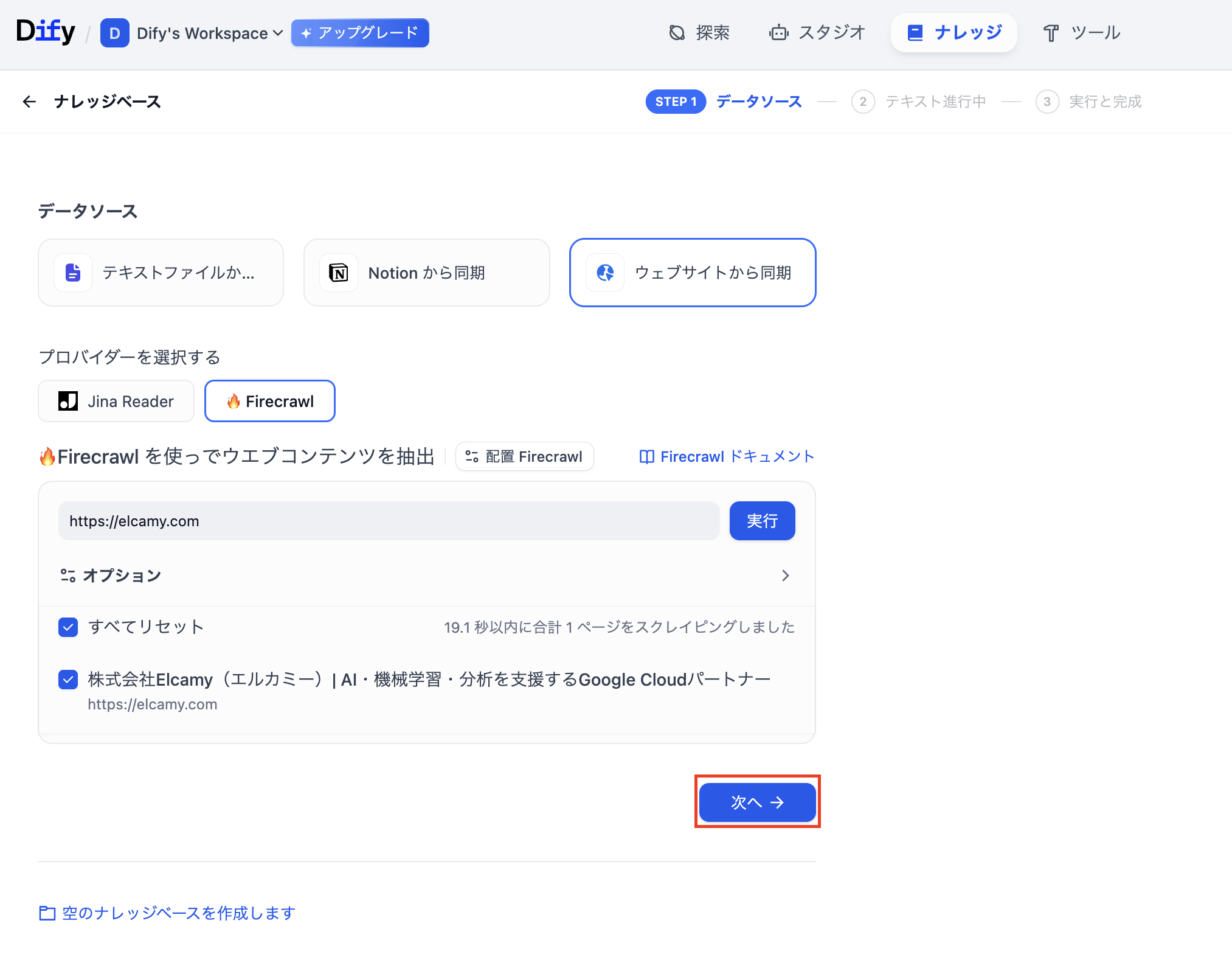This screenshot has height=971, width=1232.
Task: Click the folder icon for empty knowledge base
Action: pyautogui.click(x=47, y=913)
